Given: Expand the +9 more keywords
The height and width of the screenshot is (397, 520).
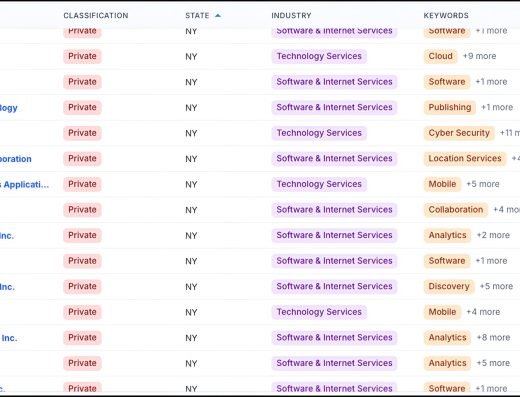Looking at the screenshot, I should (x=479, y=56).
